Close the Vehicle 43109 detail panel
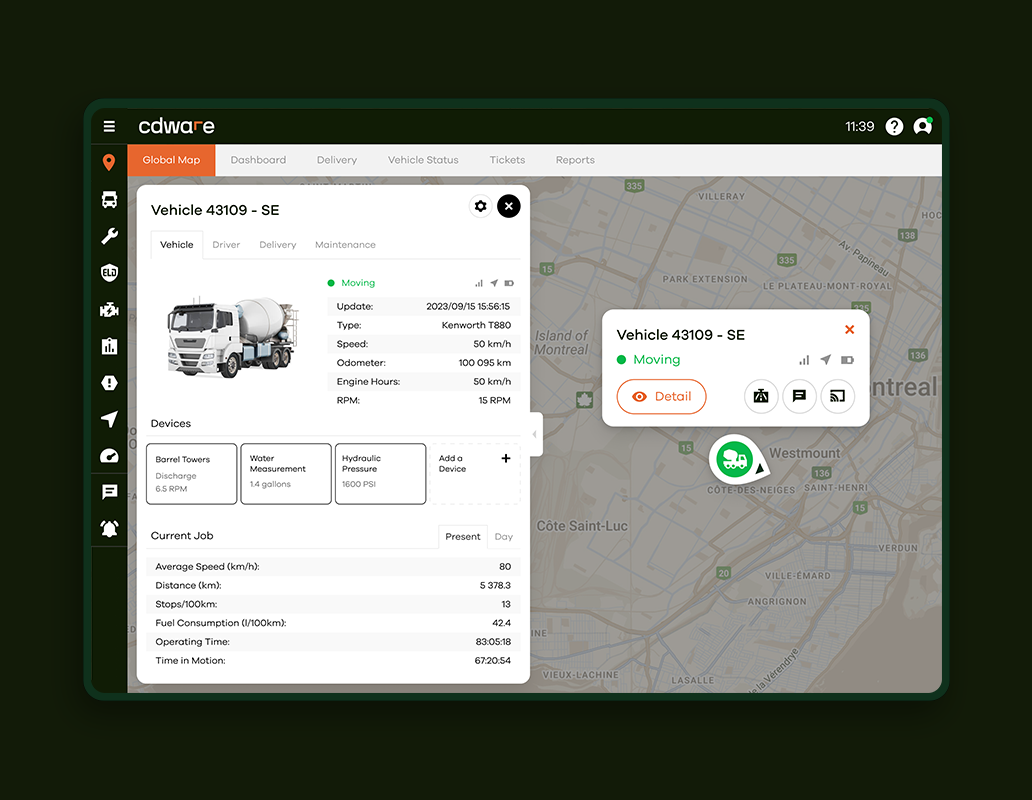 tap(509, 207)
